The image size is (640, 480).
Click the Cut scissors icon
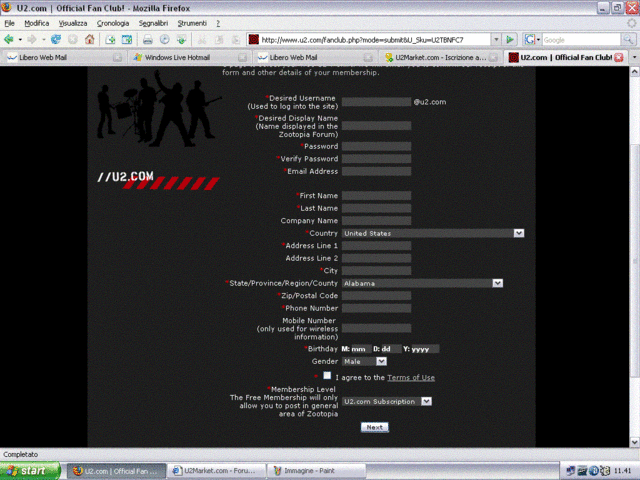(202, 40)
